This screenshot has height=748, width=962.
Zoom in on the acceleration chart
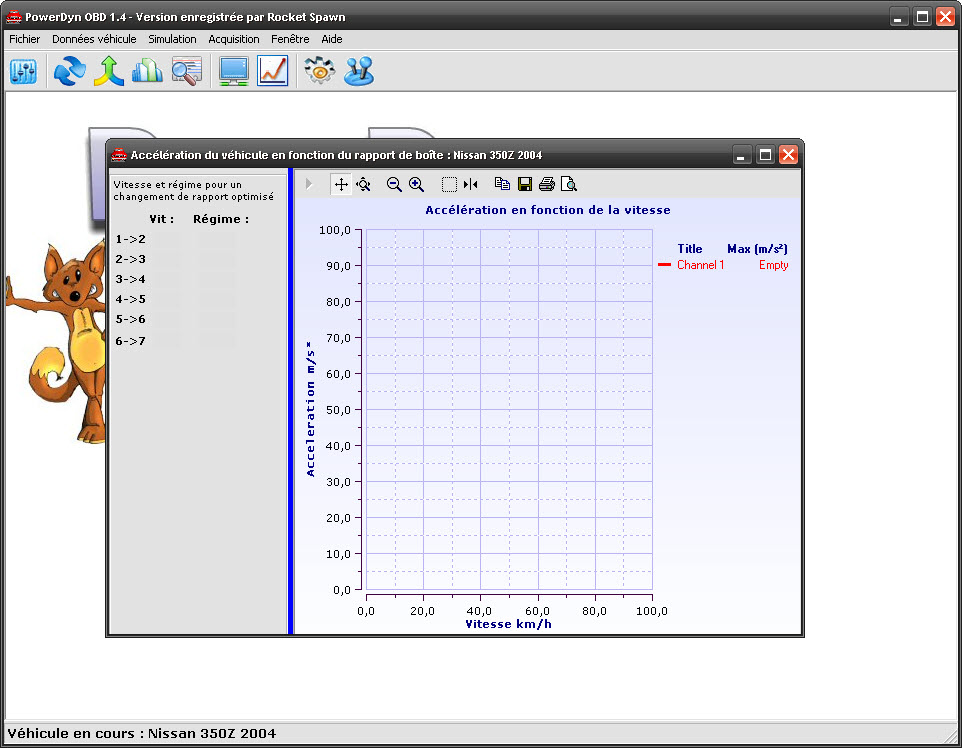tap(417, 184)
